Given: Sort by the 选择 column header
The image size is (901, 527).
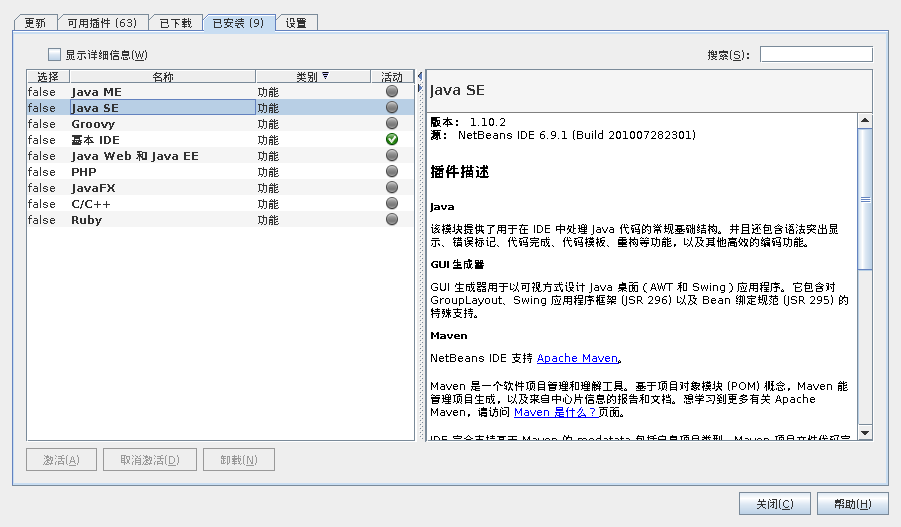Looking at the screenshot, I should point(48,76).
